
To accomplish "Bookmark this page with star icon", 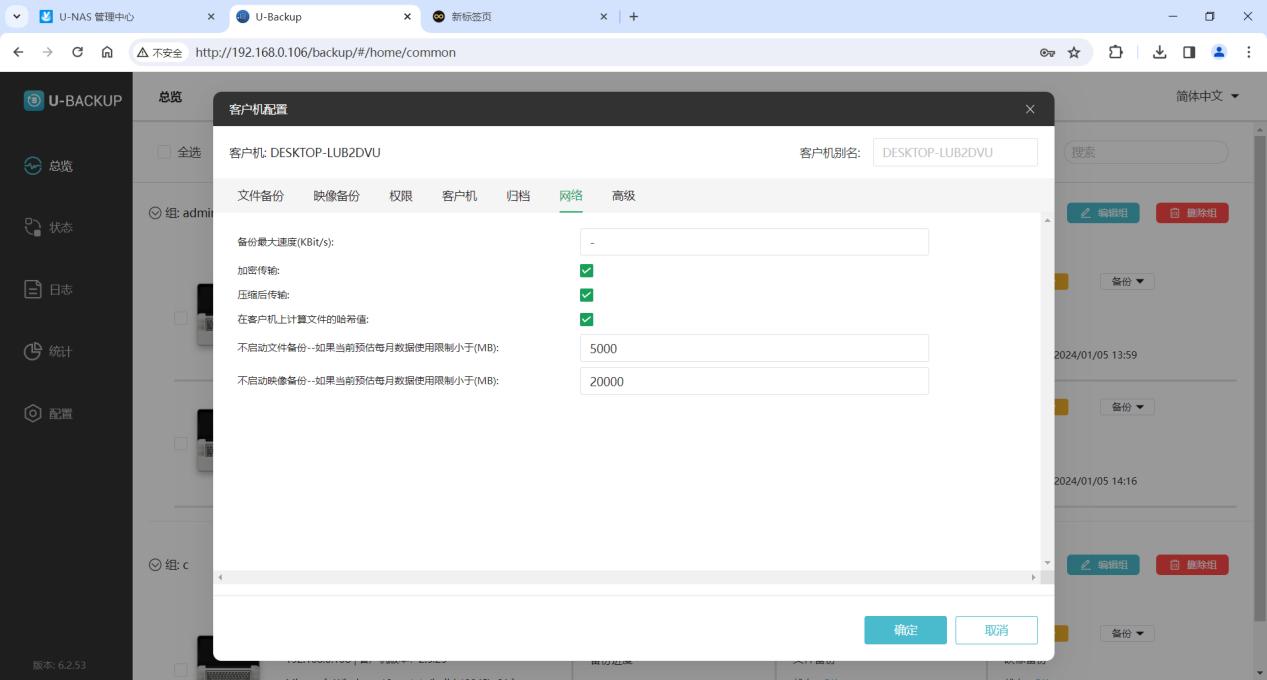I will coord(1074,52).
